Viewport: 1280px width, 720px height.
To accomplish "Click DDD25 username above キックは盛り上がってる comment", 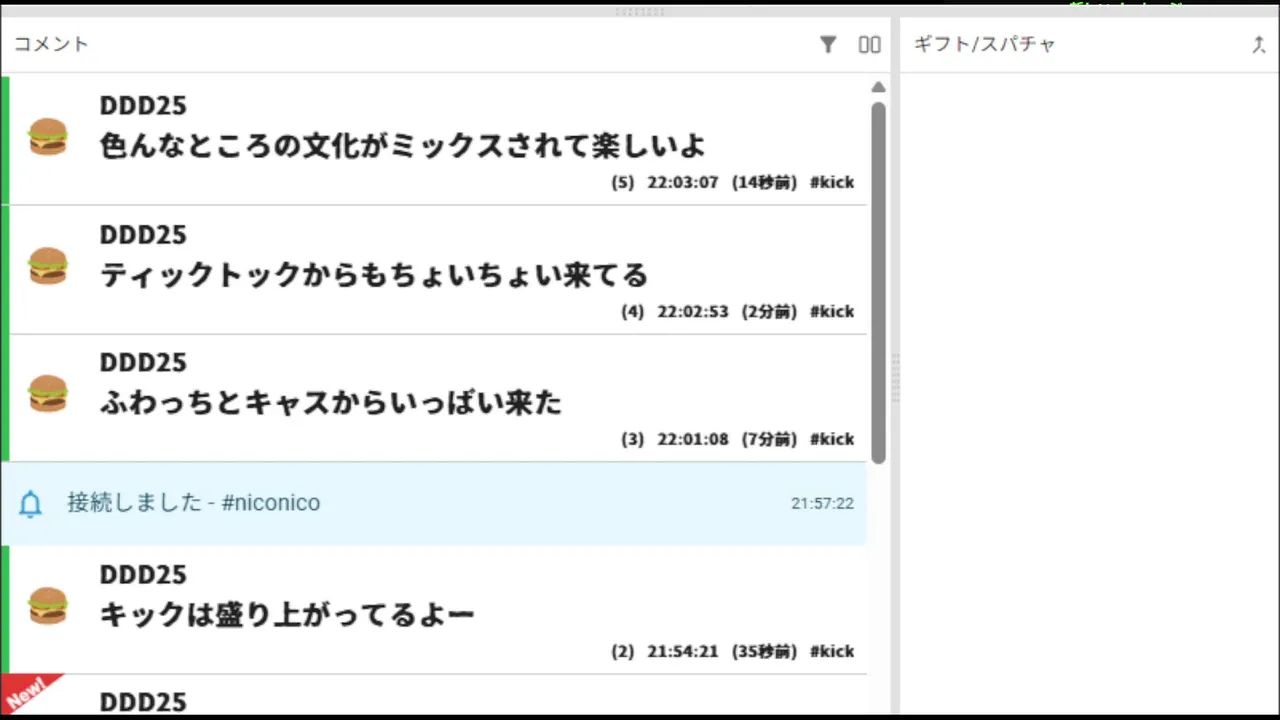I will [143, 575].
